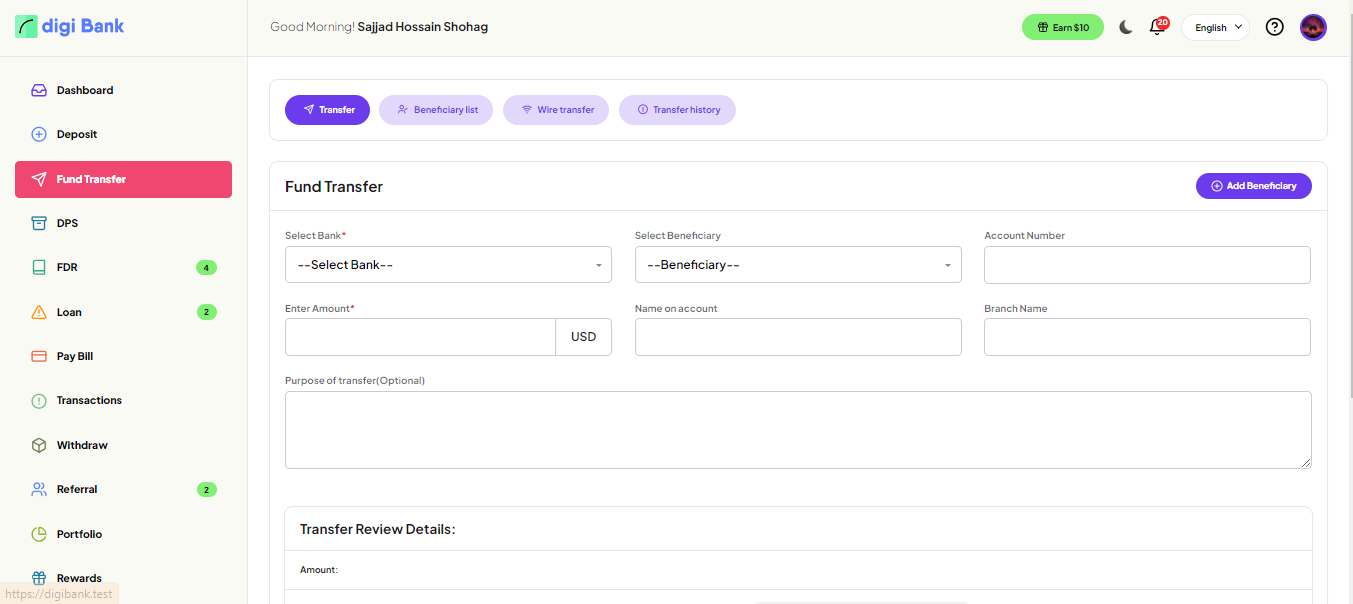Screen dimensions: 1353x604
Task: Open Dashboard from the sidebar
Action: [x=85, y=90]
